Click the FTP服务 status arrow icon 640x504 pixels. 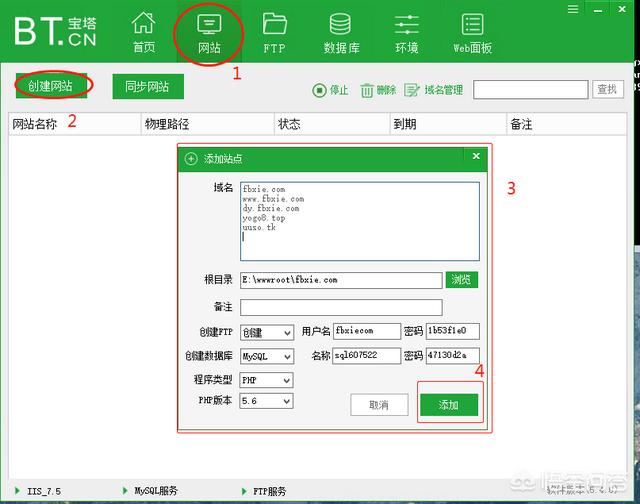coord(244,491)
